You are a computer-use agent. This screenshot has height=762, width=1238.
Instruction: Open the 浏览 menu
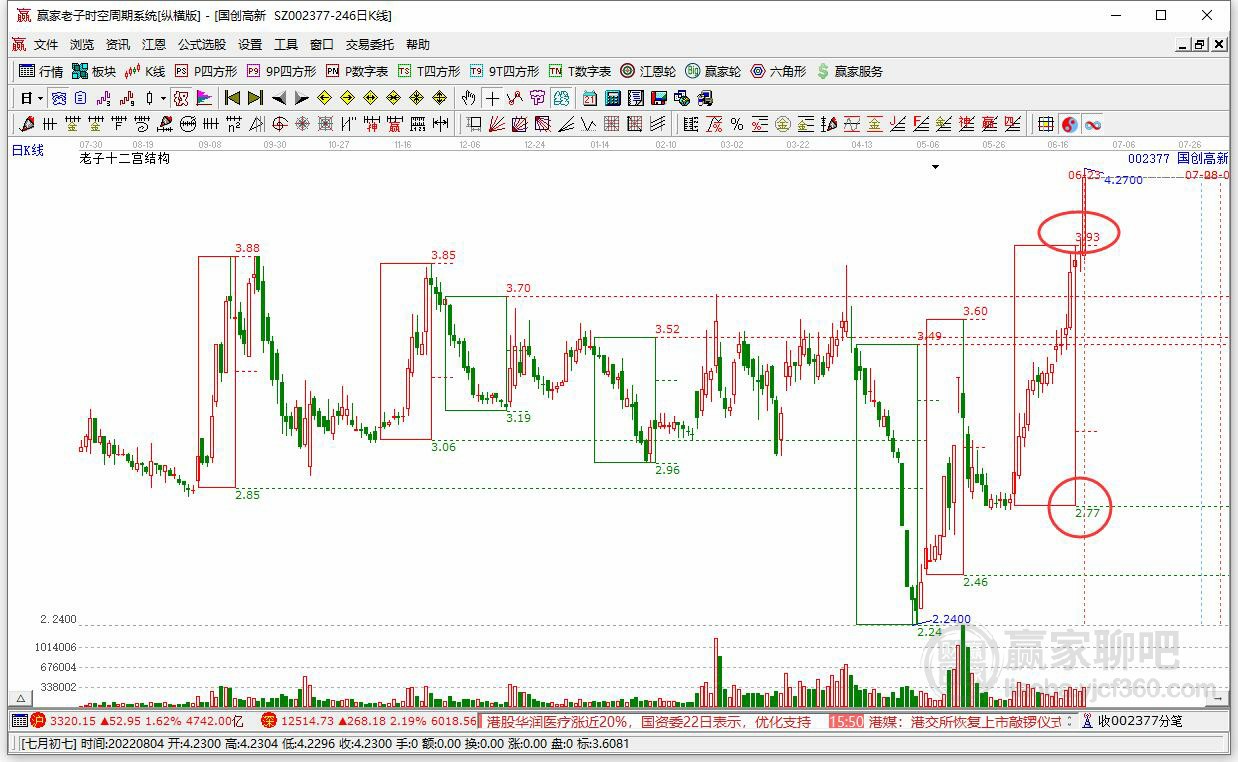pos(82,45)
